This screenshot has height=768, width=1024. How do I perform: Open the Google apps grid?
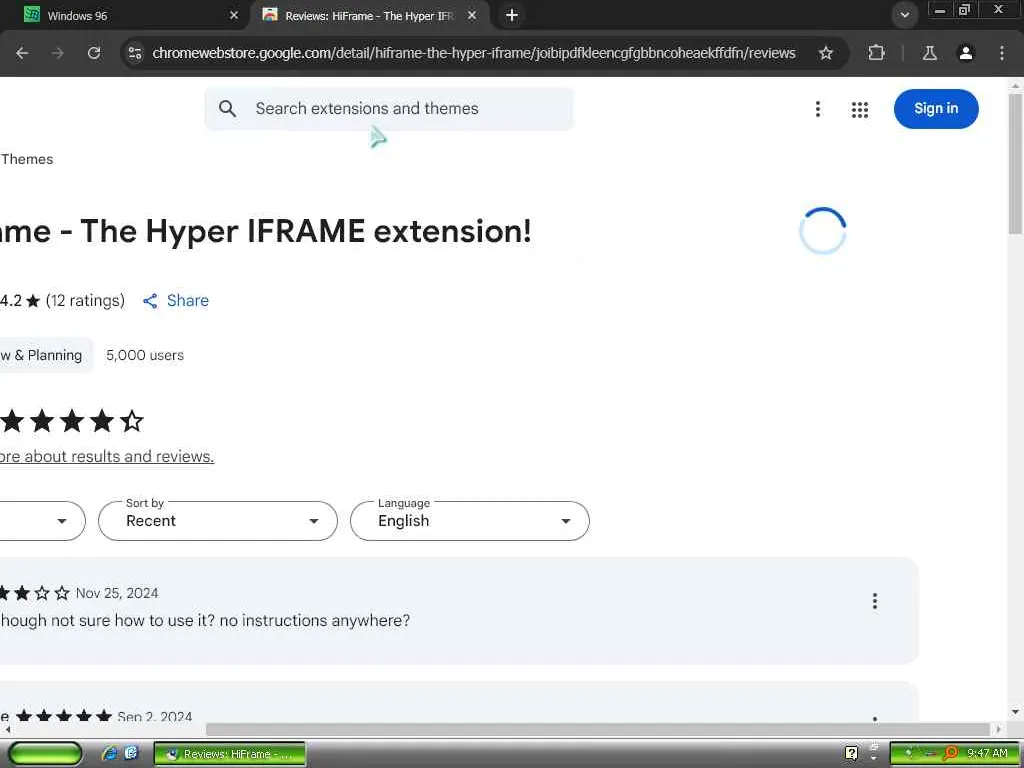[x=860, y=110]
